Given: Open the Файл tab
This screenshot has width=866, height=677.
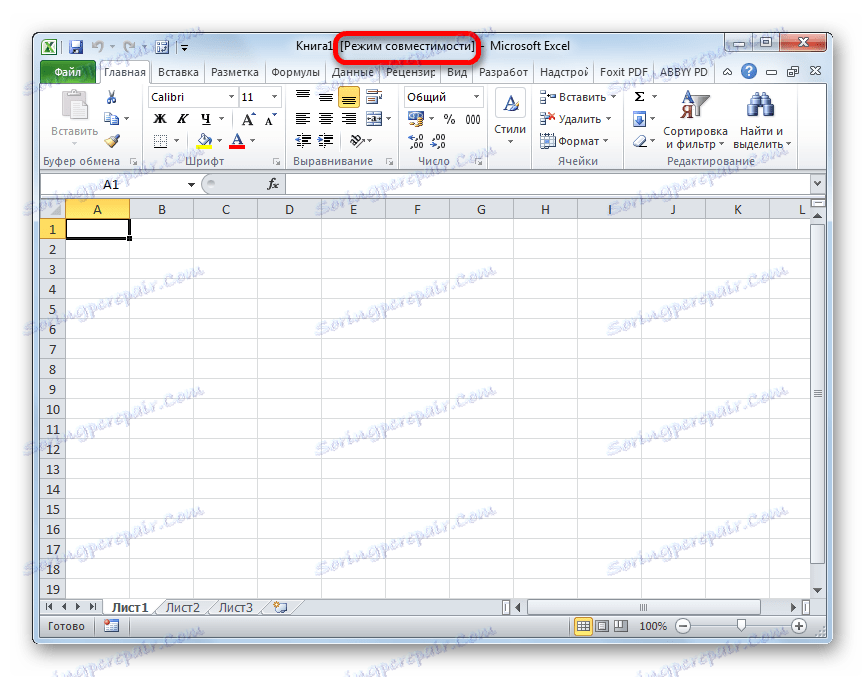Looking at the screenshot, I should (67, 72).
